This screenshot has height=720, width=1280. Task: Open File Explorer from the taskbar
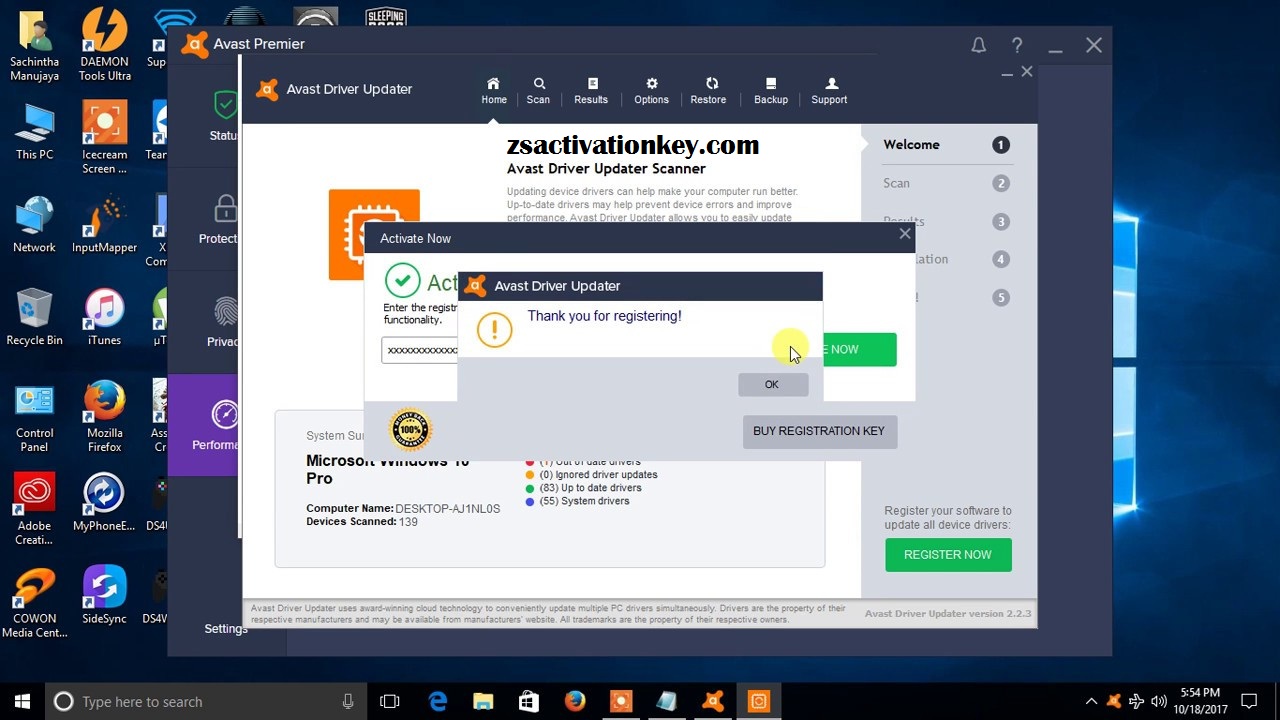click(x=483, y=701)
